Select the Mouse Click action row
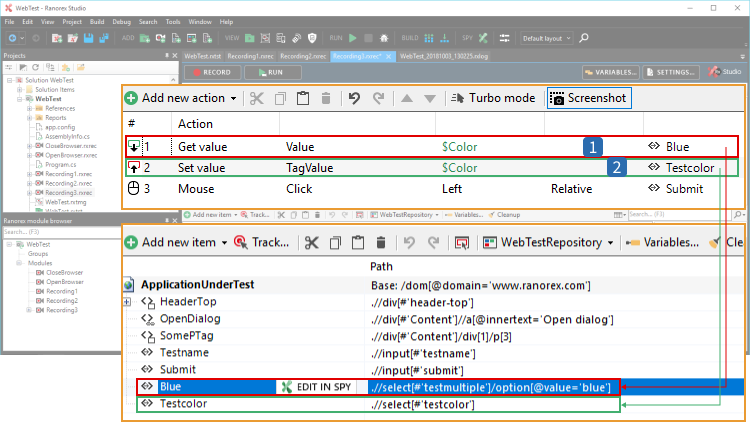750x422 pixels. pyautogui.click(x=300, y=188)
